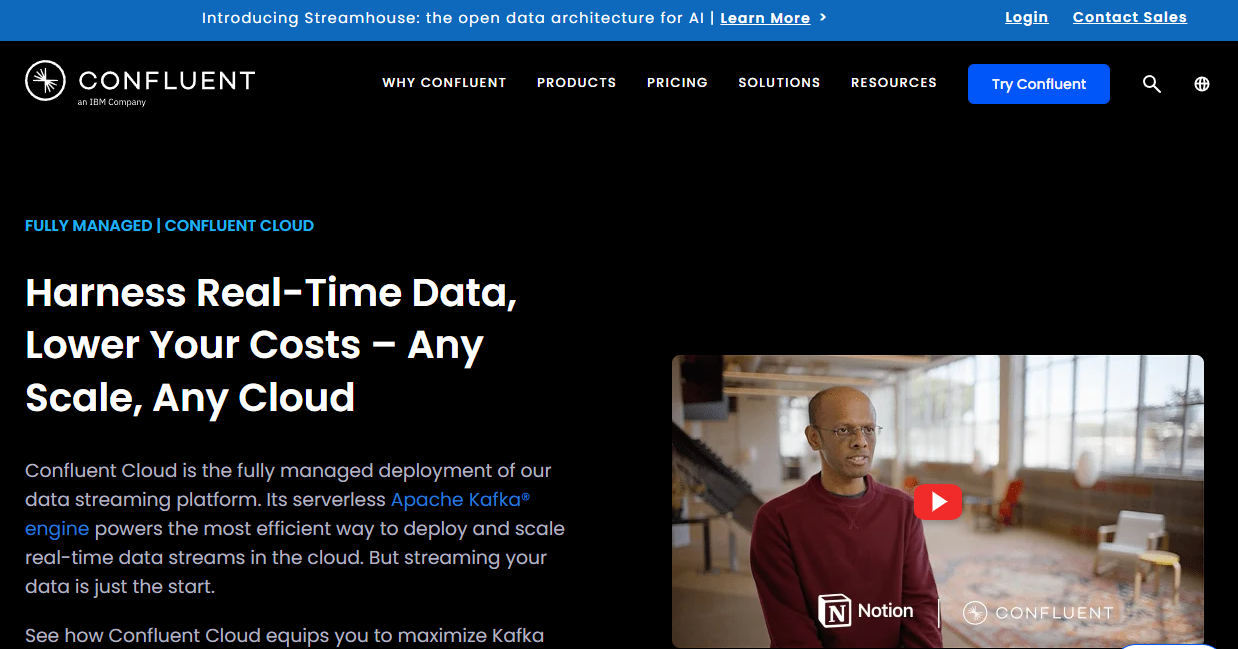Click Contact Sales link
1238x649 pixels.
coord(1130,17)
